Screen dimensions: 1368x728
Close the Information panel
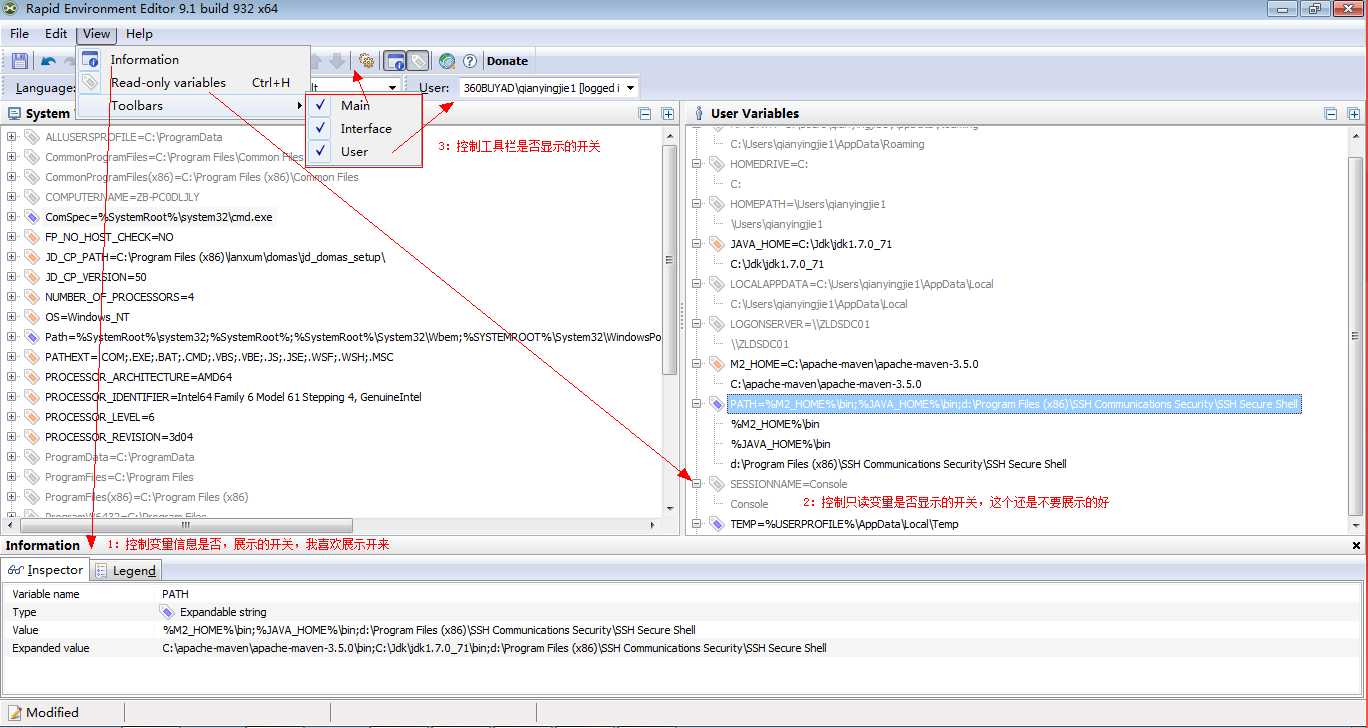1356,546
